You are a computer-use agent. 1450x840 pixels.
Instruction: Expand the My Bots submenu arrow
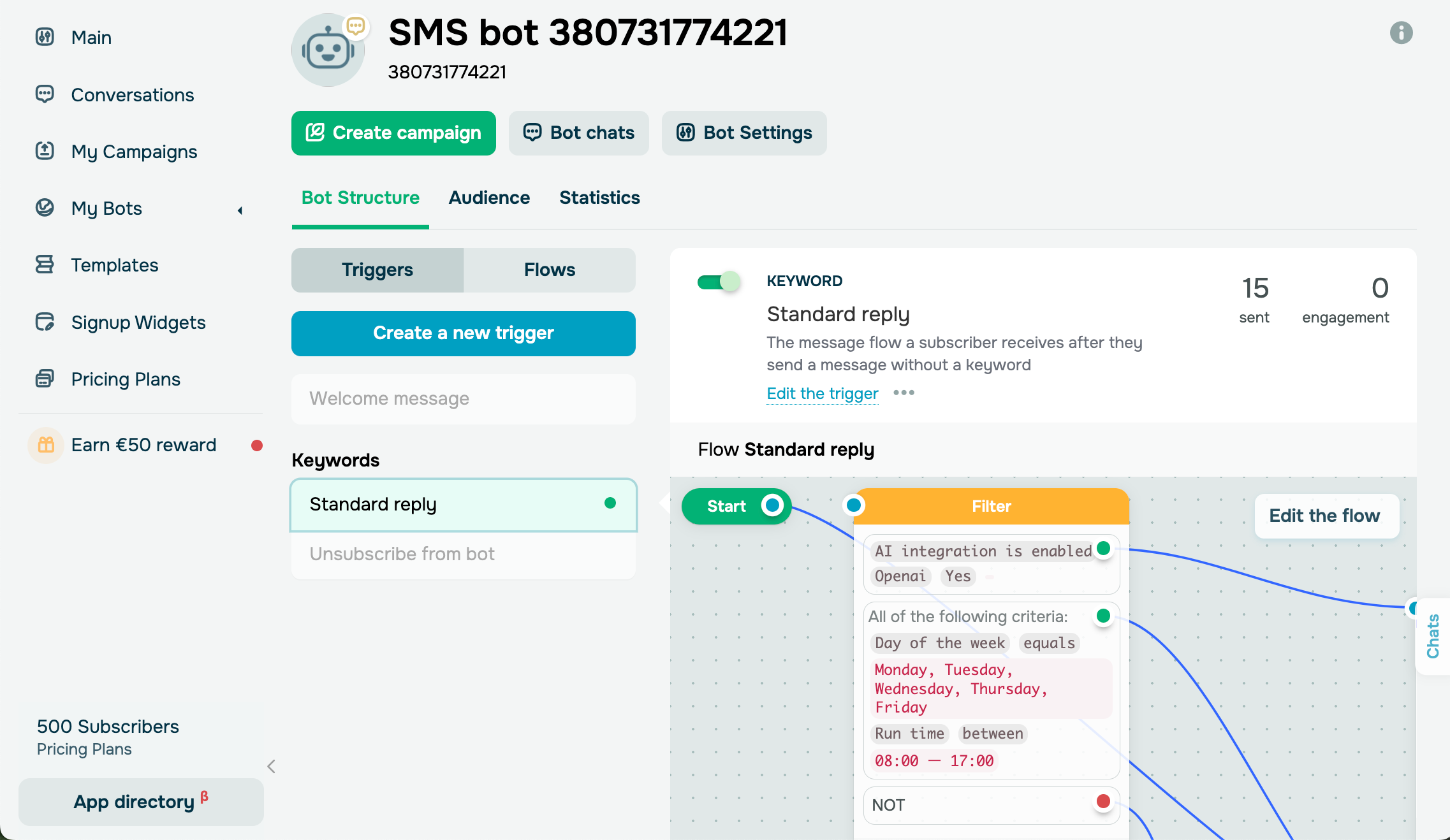(x=240, y=210)
